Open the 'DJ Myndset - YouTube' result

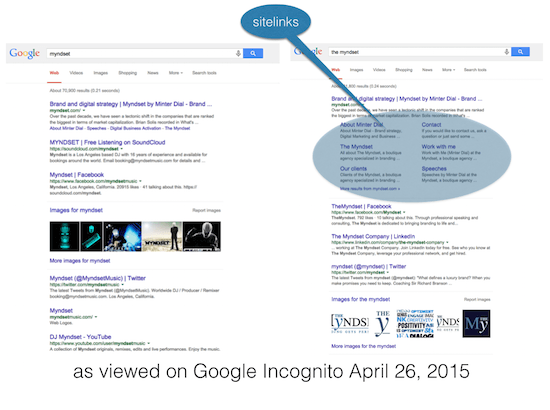click(80, 337)
